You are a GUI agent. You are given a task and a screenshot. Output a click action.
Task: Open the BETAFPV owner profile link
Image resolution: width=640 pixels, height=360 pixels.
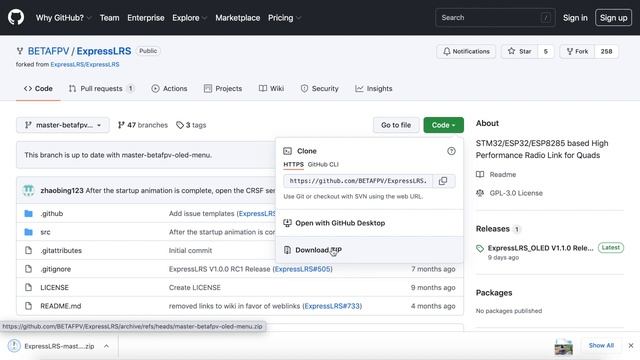pyautogui.click(x=49, y=51)
